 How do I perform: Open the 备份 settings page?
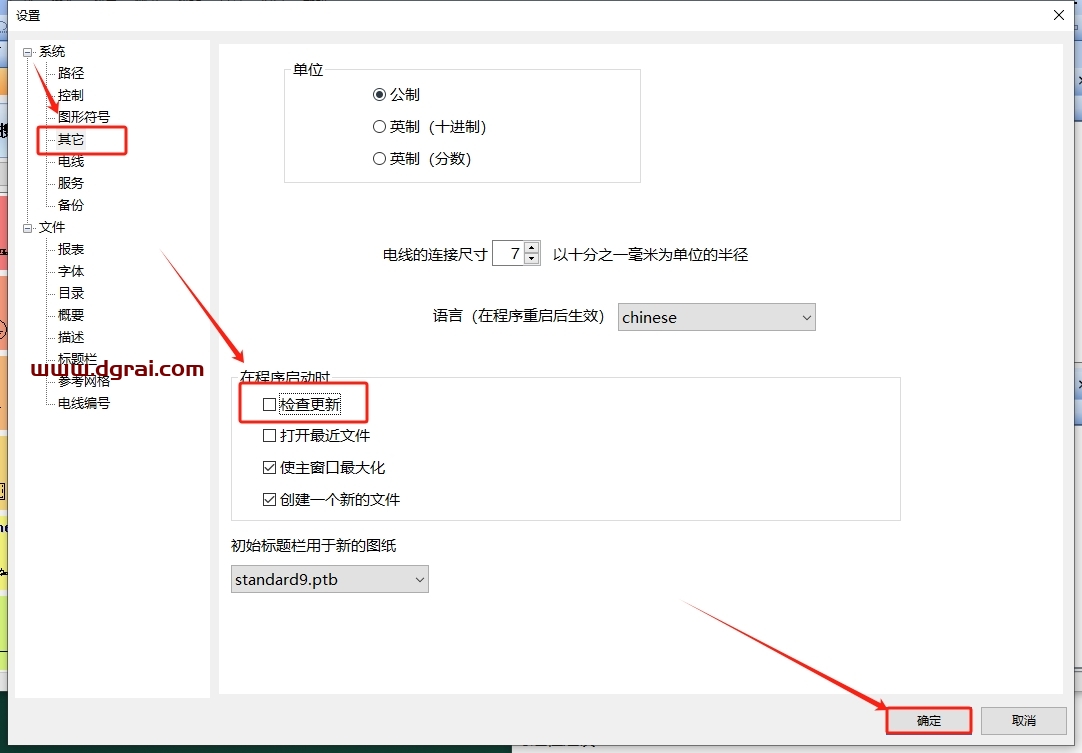point(68,205)
